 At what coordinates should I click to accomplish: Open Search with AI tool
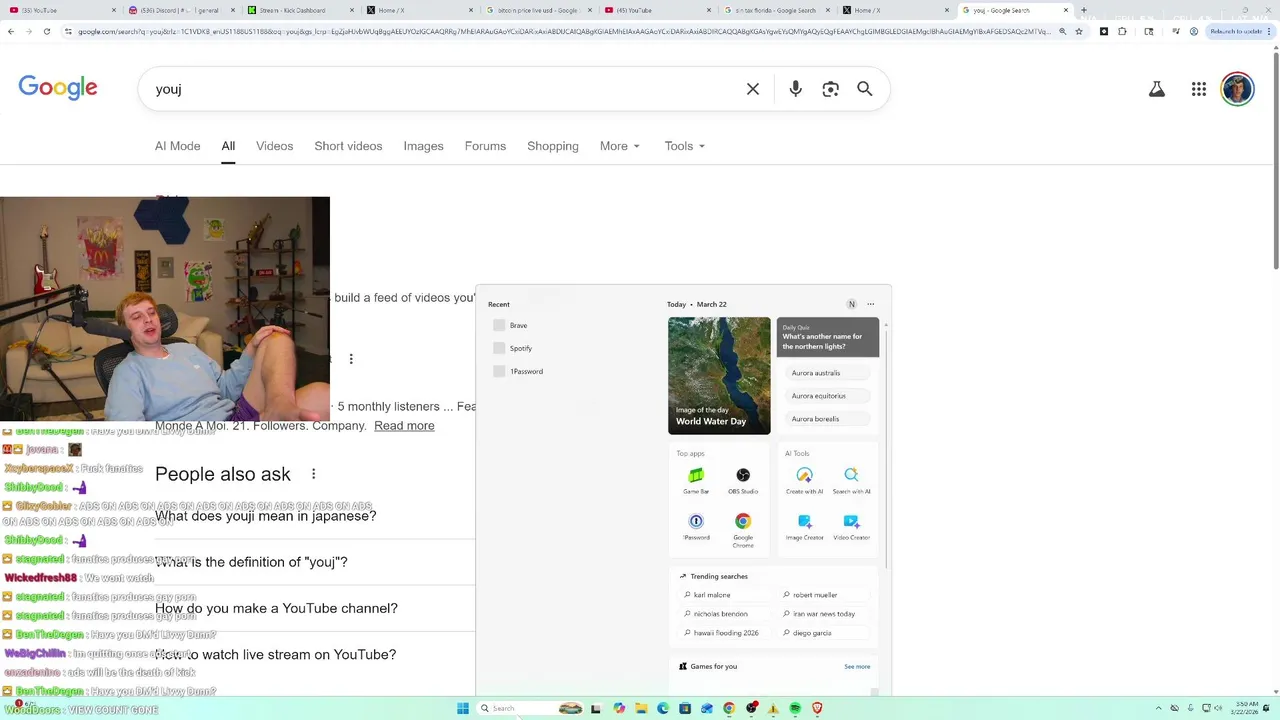click(851, 480)
